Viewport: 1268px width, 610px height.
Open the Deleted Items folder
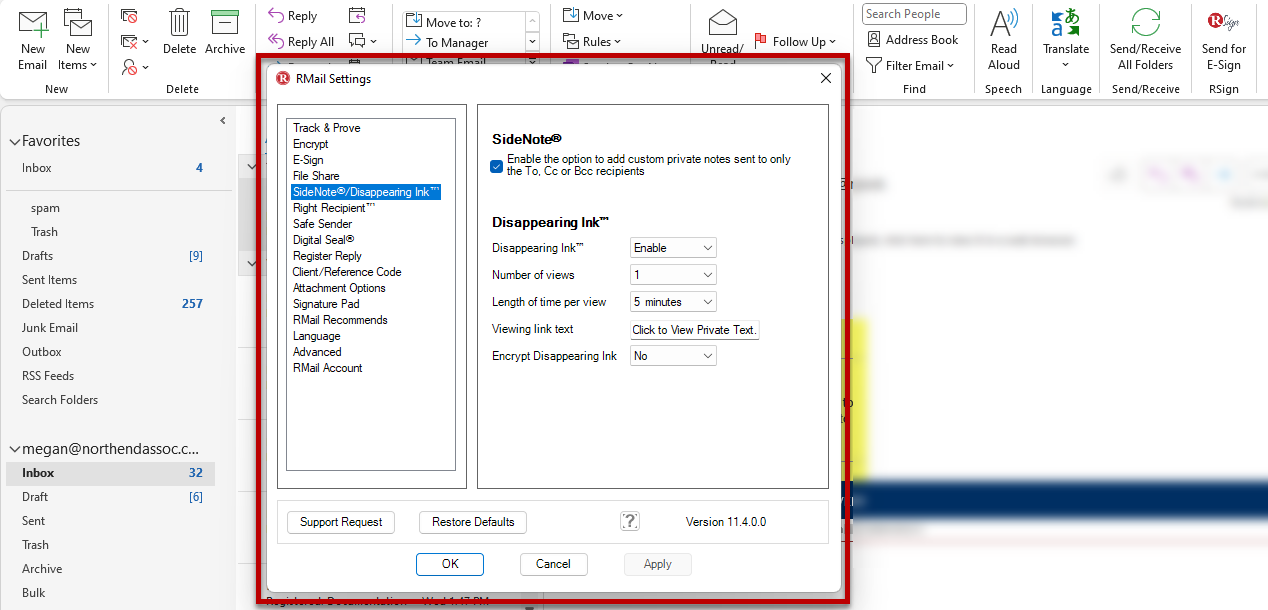[x=58, y=304]
